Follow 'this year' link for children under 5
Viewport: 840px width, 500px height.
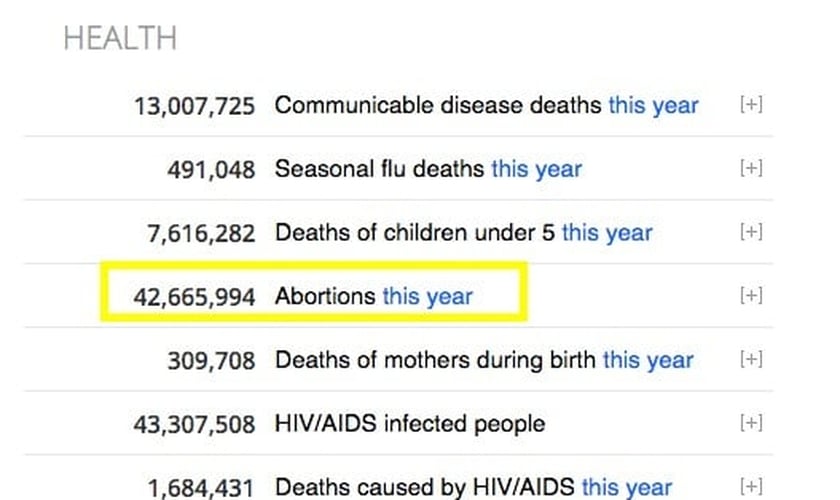(x=607, y=233)
